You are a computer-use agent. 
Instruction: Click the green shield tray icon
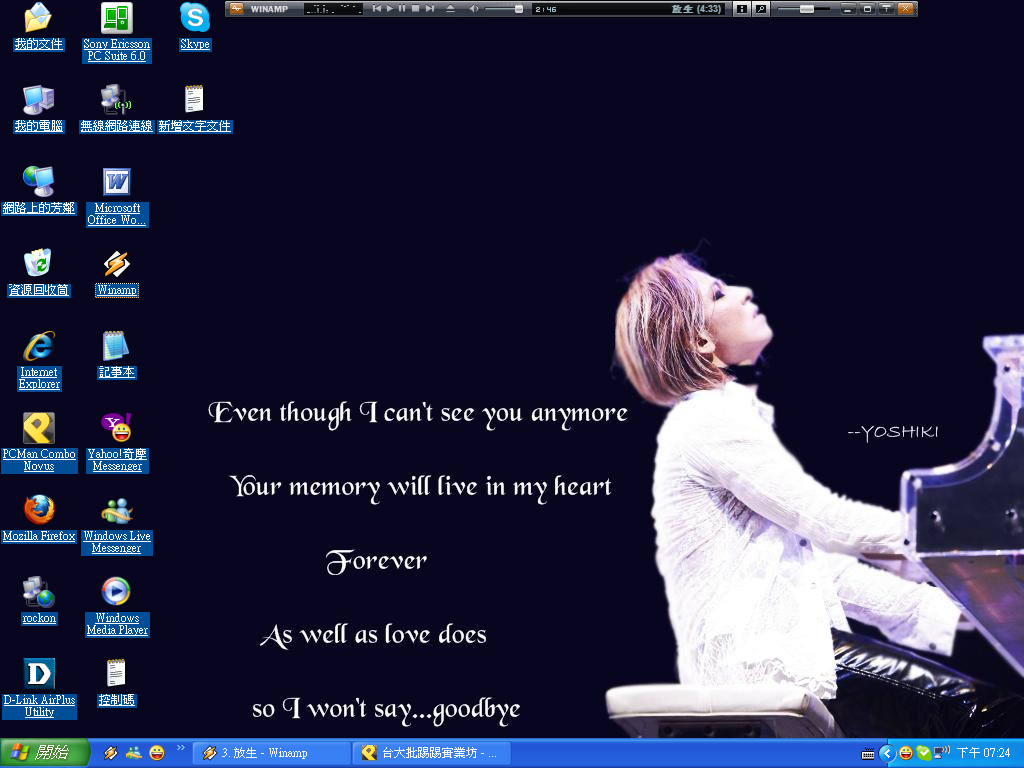pyautogui.click(x=923, y=753)
